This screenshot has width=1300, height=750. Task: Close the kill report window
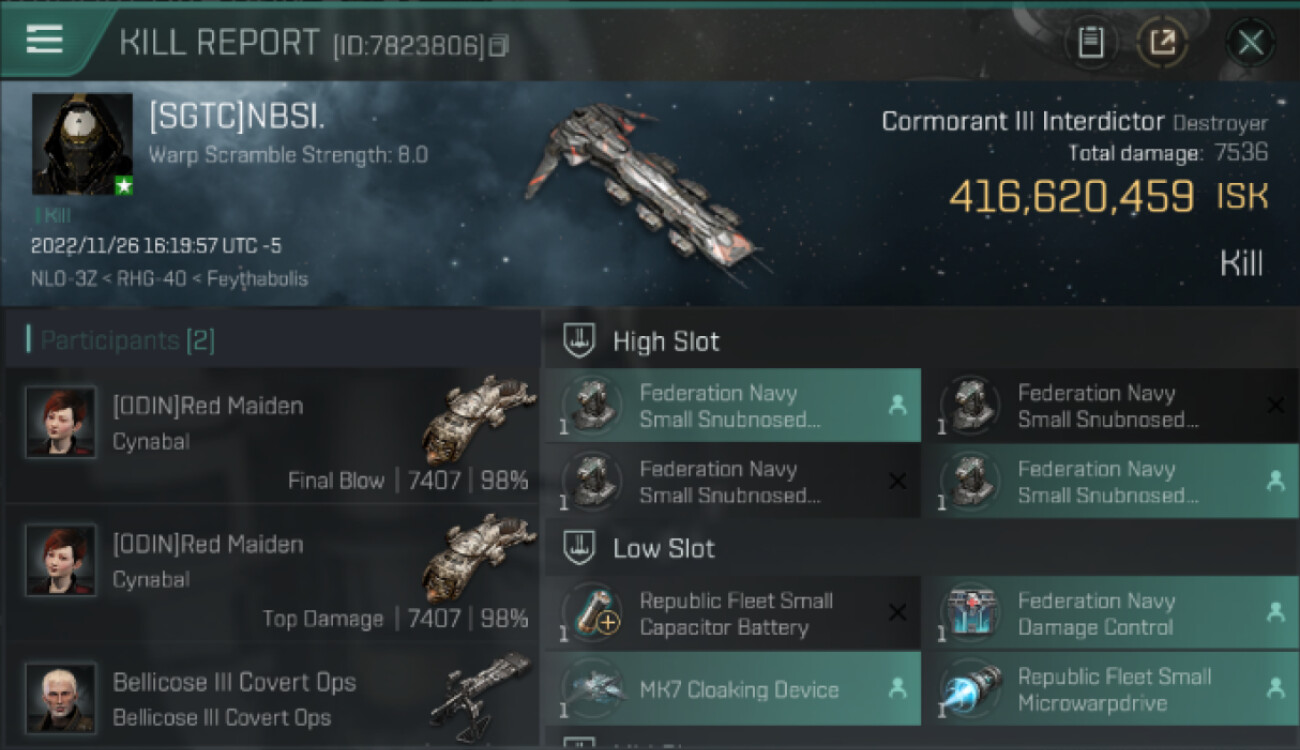click(1250, 42)
